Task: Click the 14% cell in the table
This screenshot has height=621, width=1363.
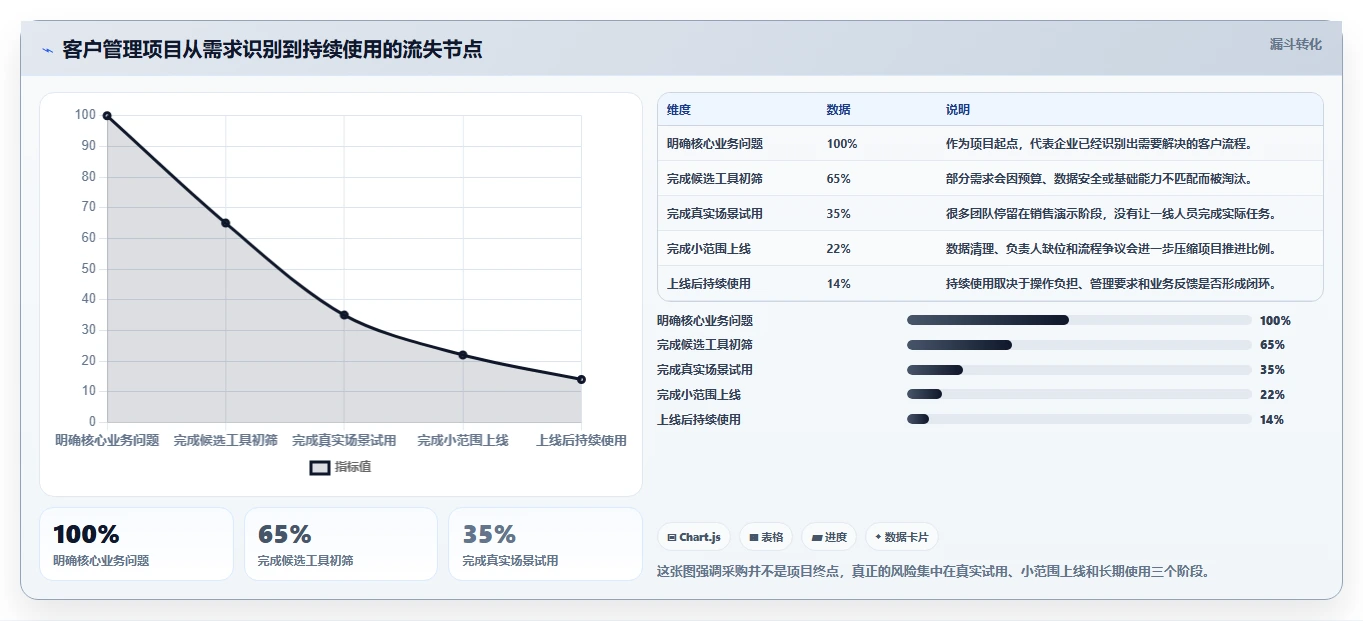Action: (839, 284)
